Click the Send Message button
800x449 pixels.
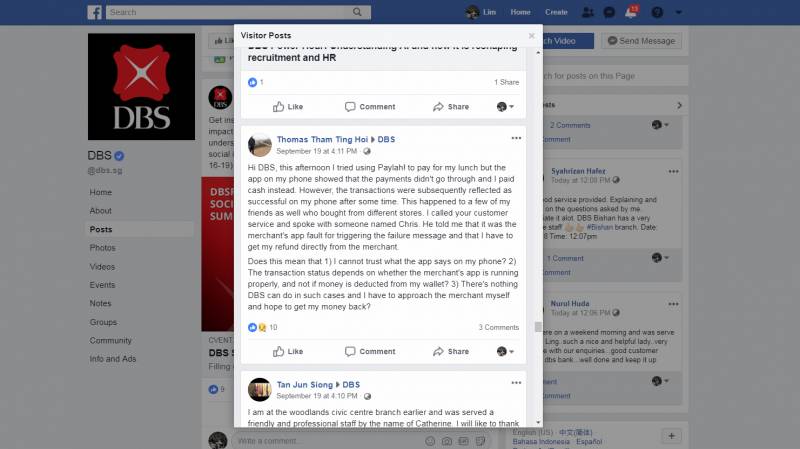641,41
